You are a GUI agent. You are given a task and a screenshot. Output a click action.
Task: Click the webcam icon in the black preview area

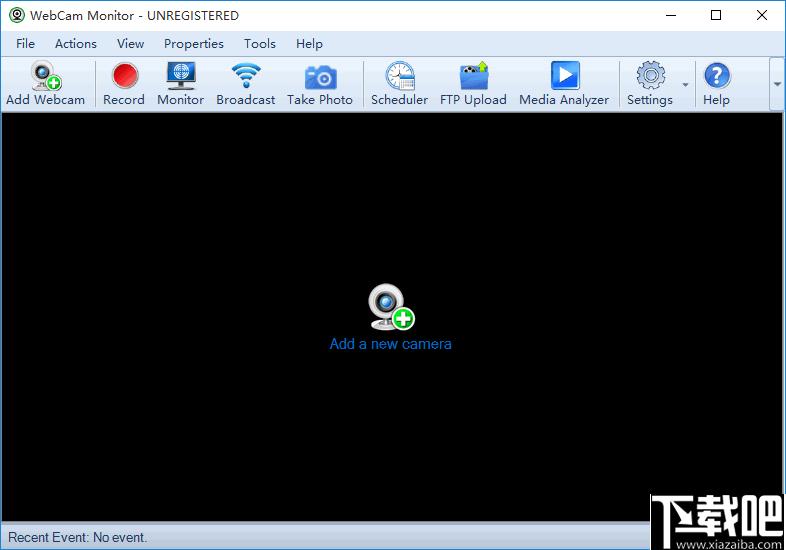click(x=390, y=307)
